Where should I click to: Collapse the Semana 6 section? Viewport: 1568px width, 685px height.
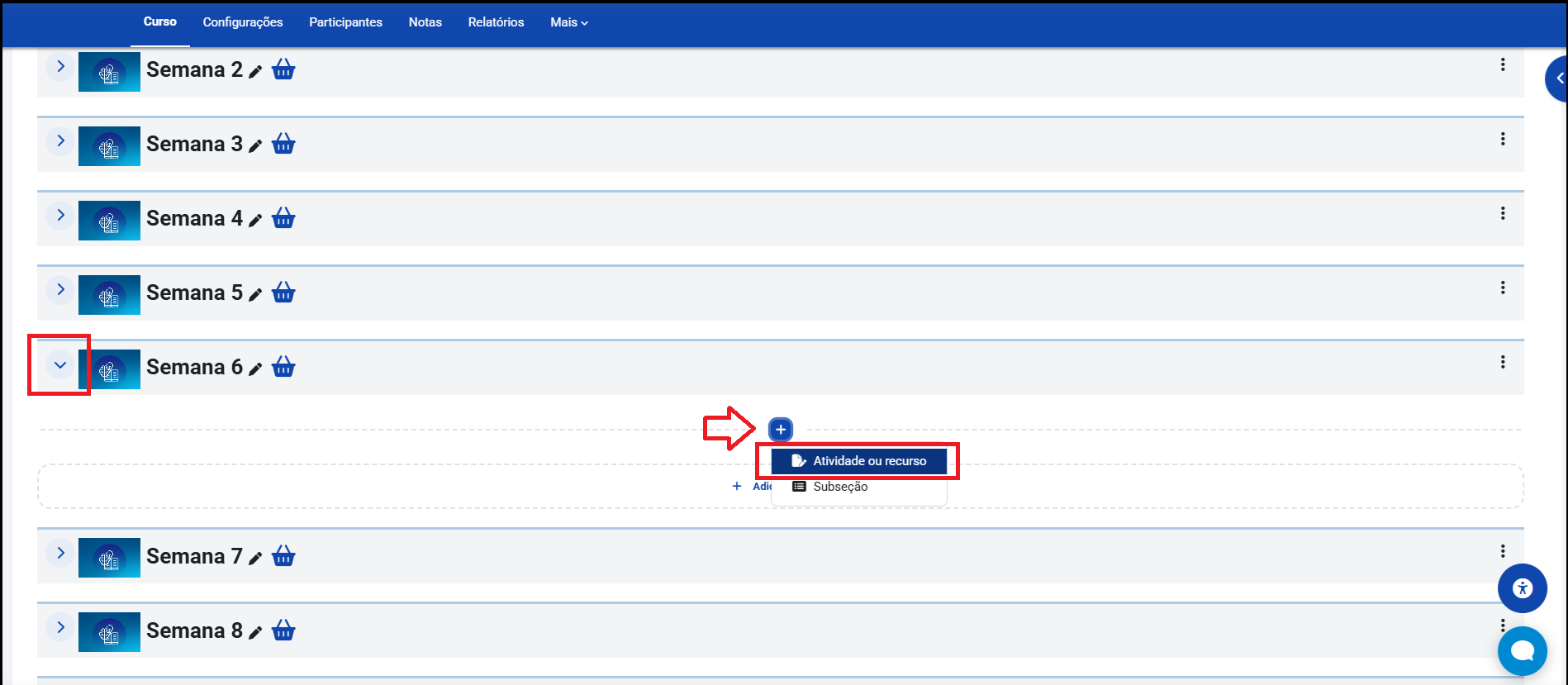59,364
